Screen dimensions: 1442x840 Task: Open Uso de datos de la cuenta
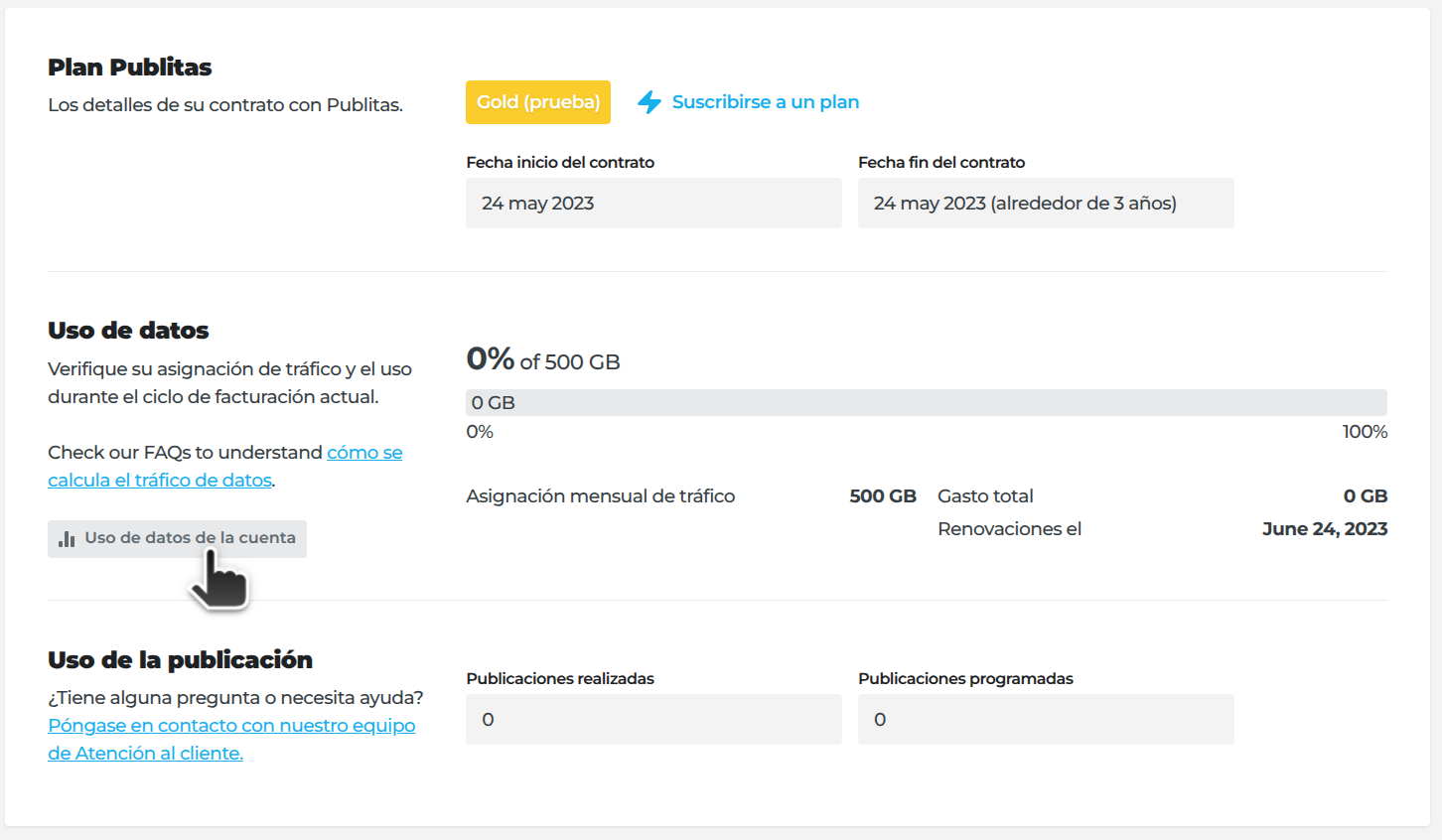coord(177,539)
